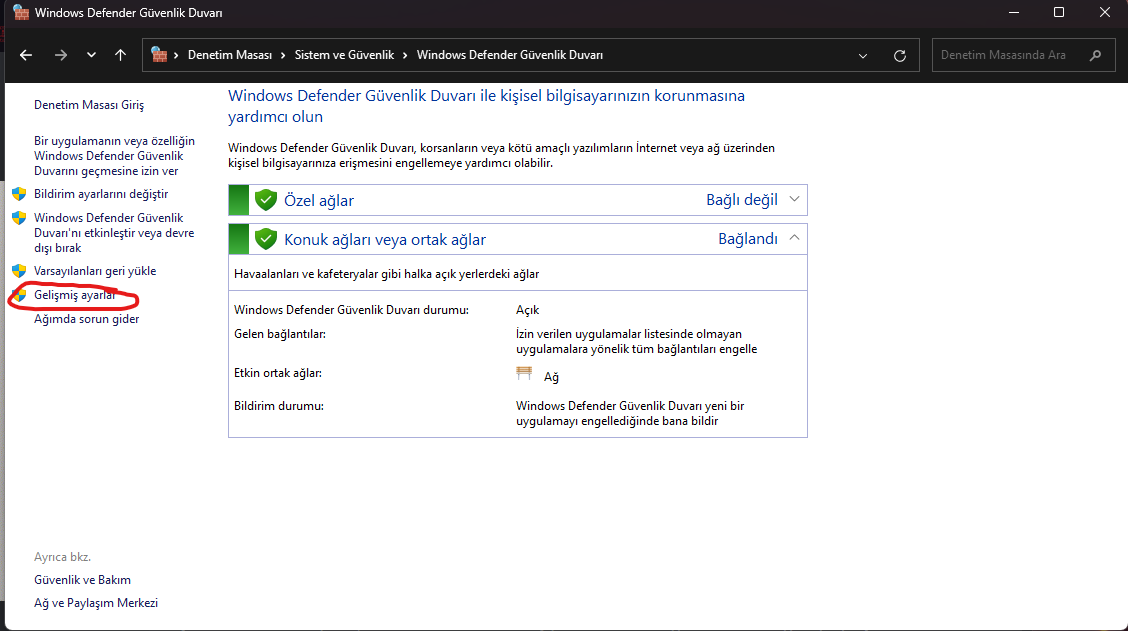This screenshot has height=631, width=1128.
Task: Click Varsayılanları geri yükle
Action: tap(95, 271)
